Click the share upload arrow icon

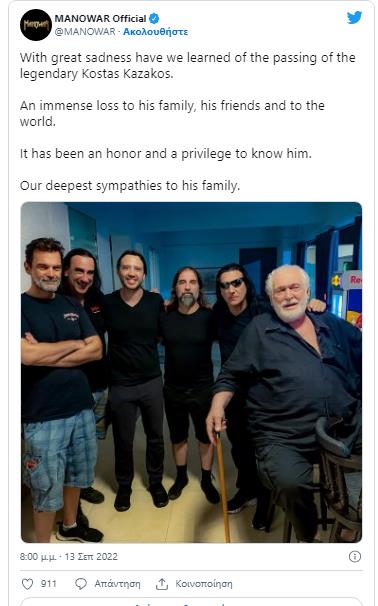pyautogui.click(x=162, y=584)
